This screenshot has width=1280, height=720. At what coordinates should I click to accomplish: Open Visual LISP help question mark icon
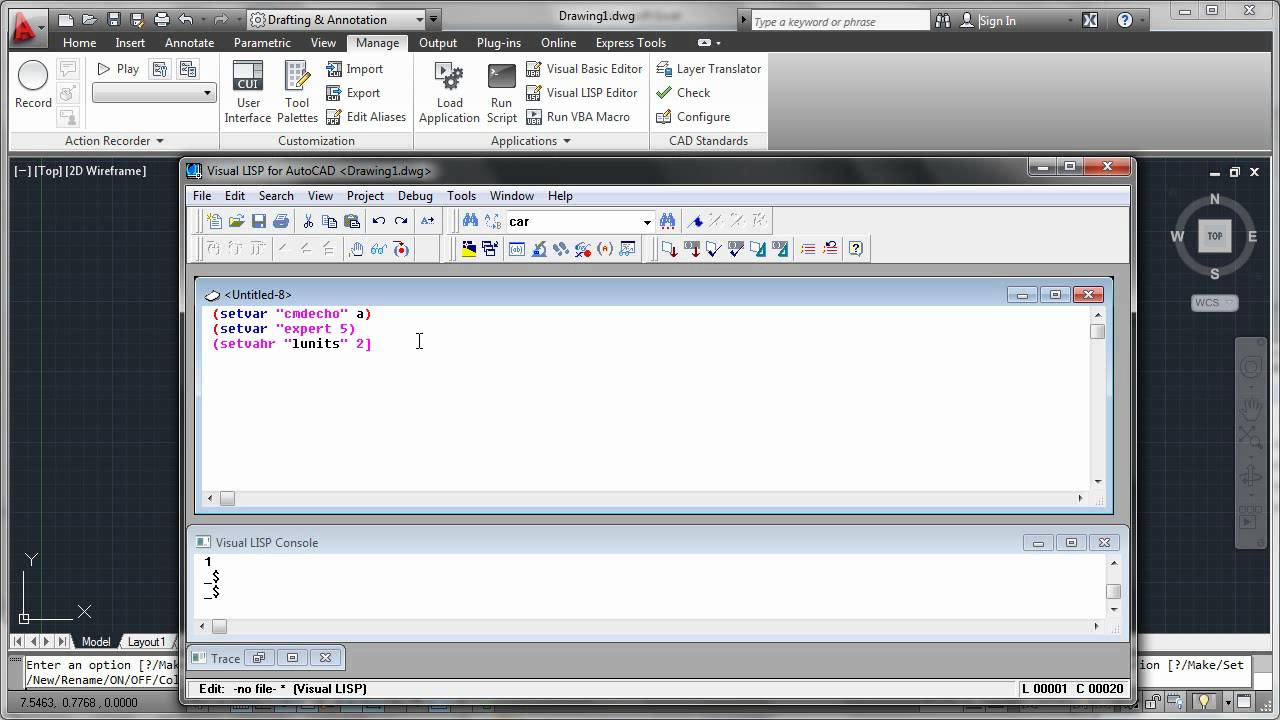tap(856, 249)
